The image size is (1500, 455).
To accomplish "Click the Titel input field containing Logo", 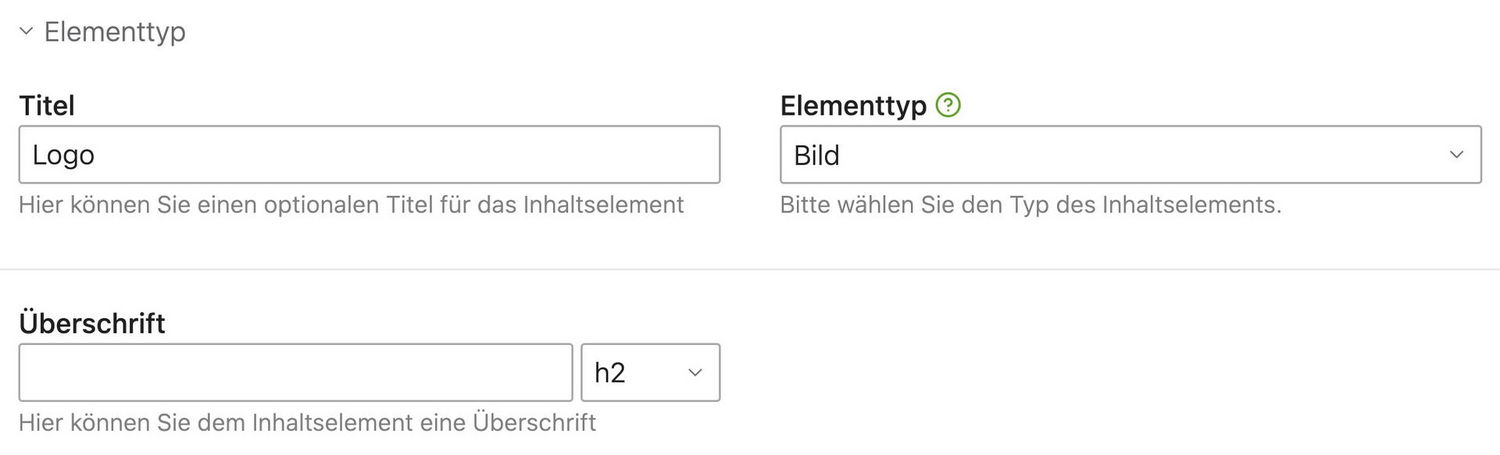I will (369, 154).
